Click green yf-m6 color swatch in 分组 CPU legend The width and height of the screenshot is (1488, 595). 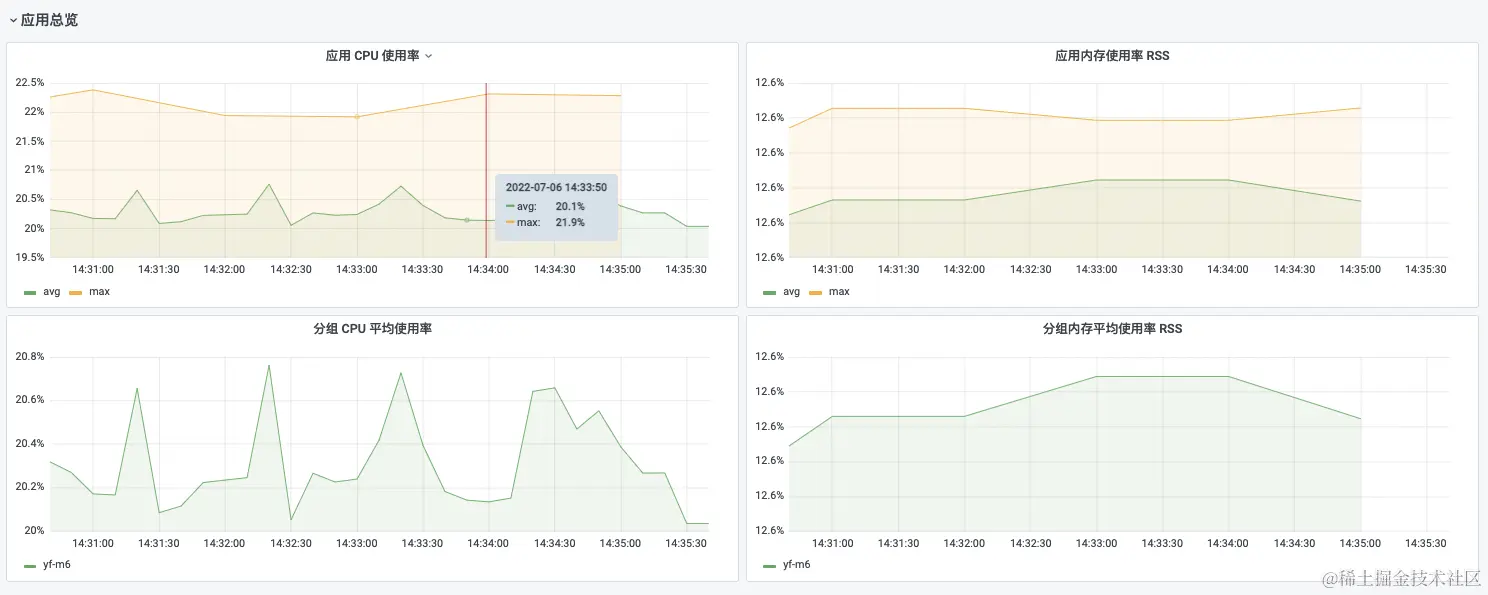[29, 565]
